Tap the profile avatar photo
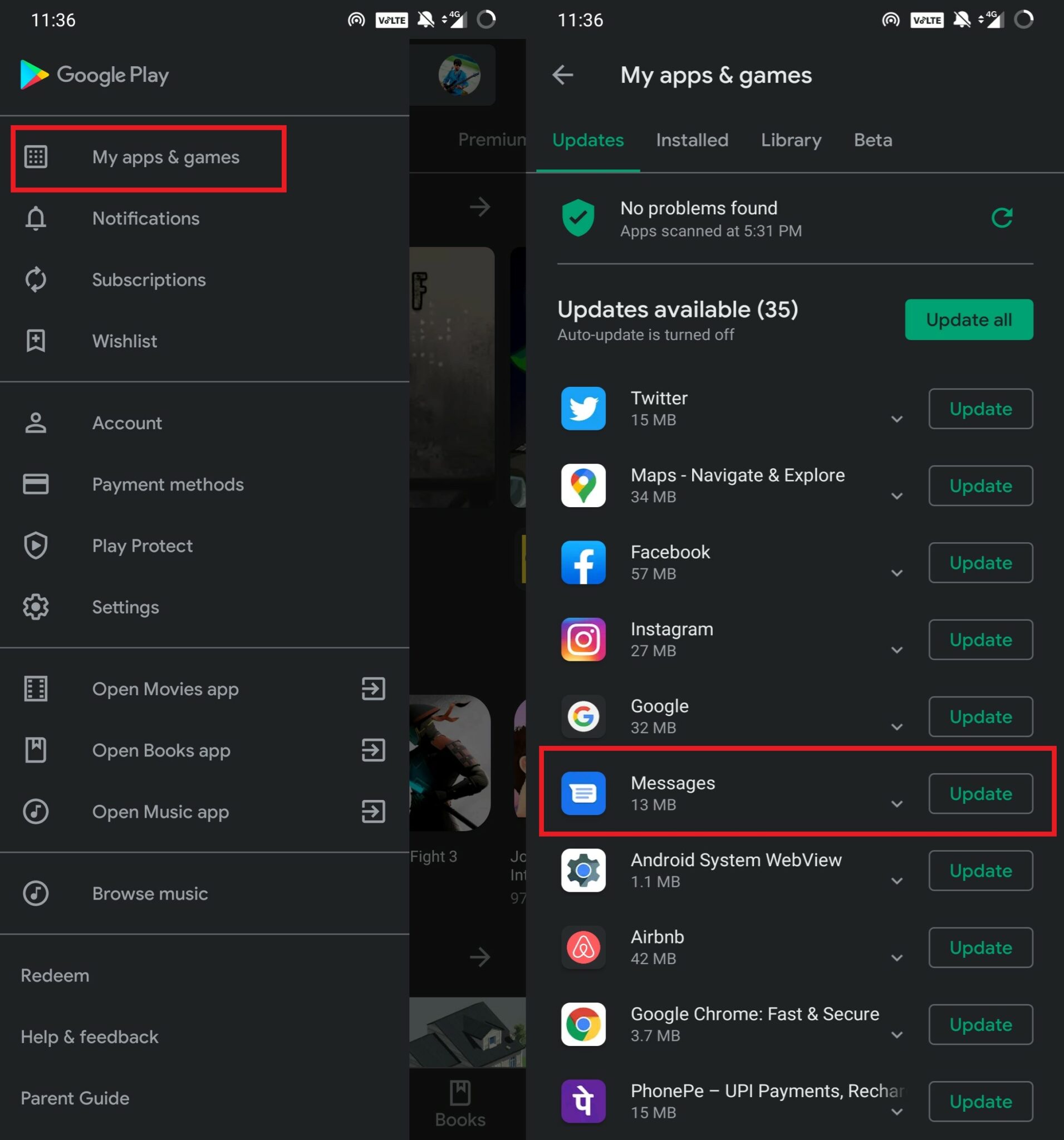1064x1140 pixels. (459, 75)
